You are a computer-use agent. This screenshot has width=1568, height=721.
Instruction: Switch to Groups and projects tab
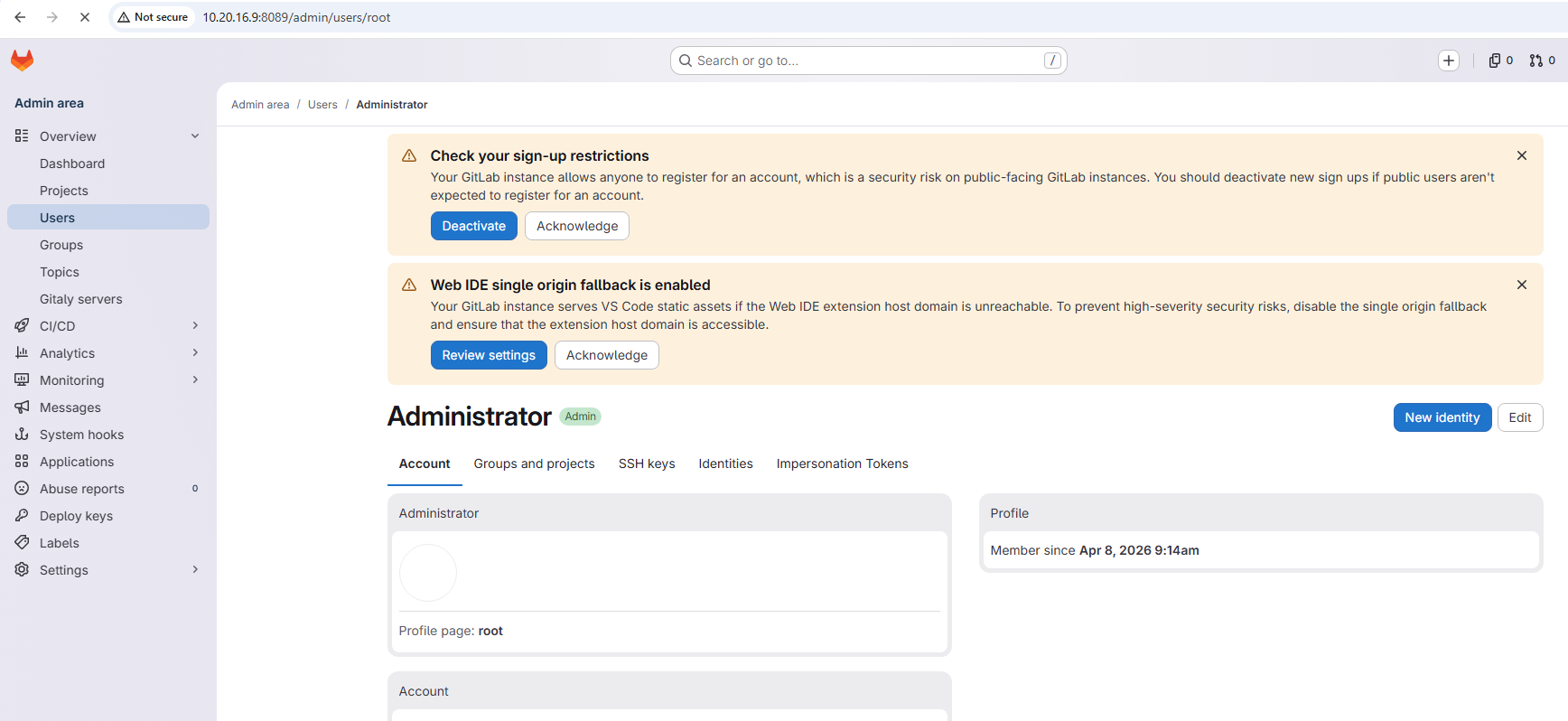tap(534, 463)
